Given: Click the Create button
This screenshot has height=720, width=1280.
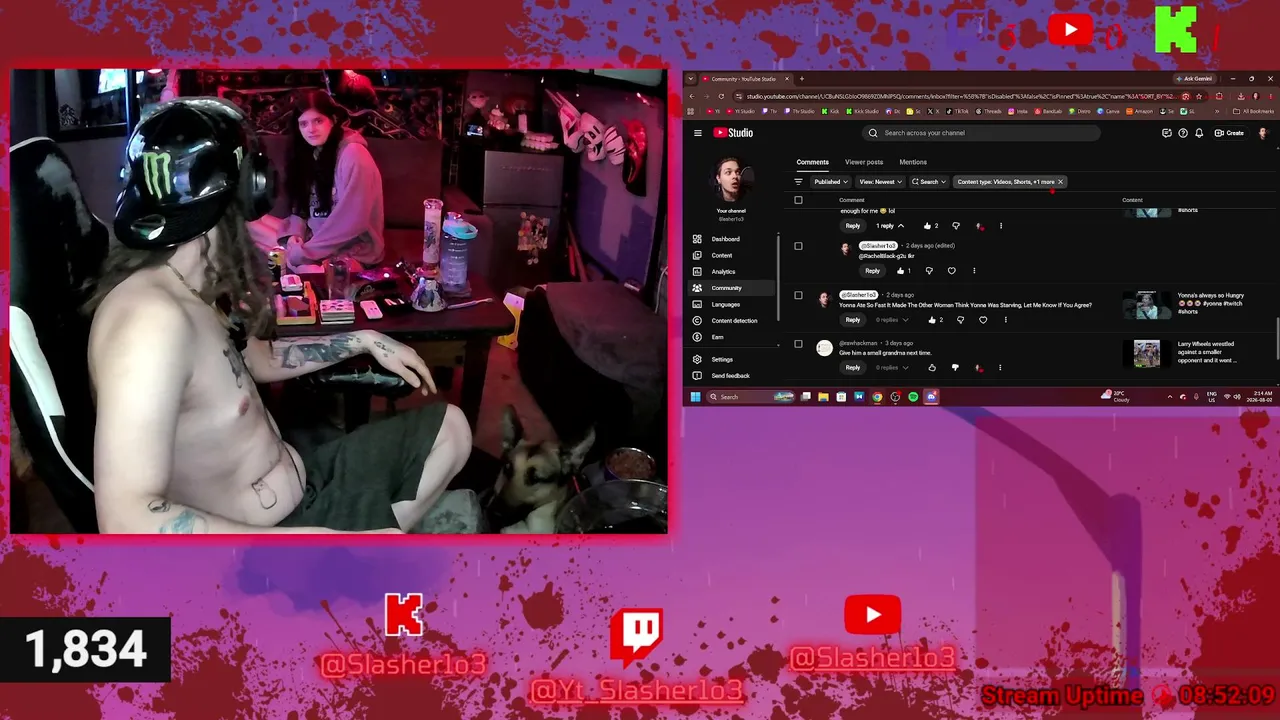Looking at the screenshot, I should pyautogui.click(x=1231, y=133).
